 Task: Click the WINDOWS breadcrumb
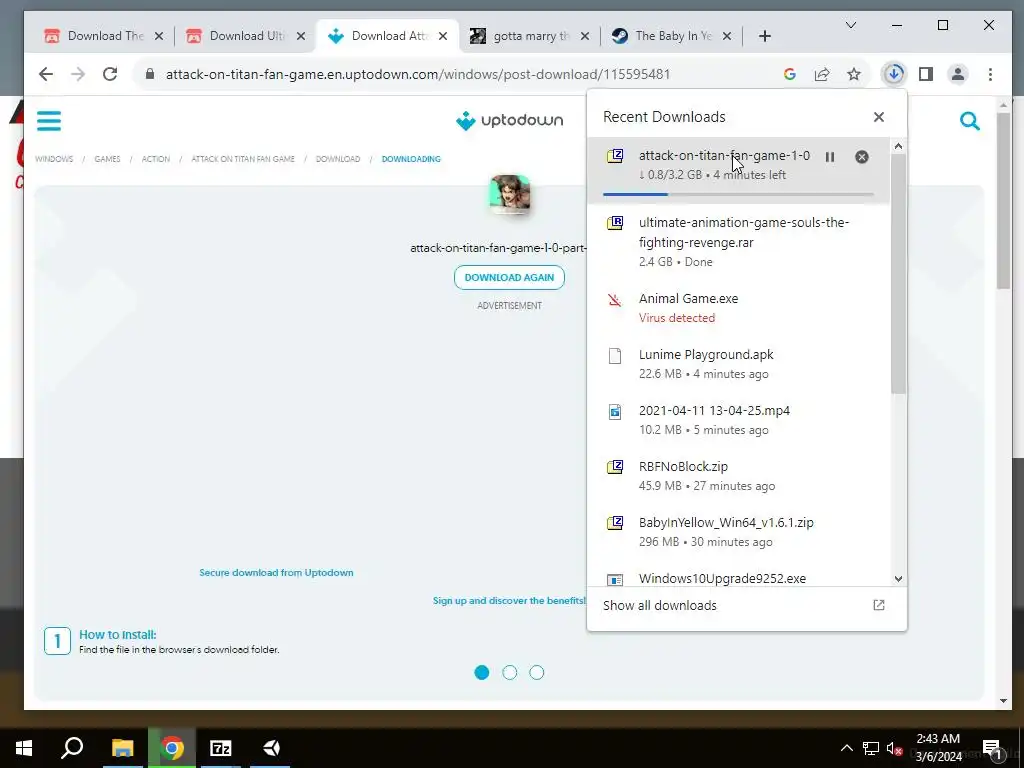(54, 159)
